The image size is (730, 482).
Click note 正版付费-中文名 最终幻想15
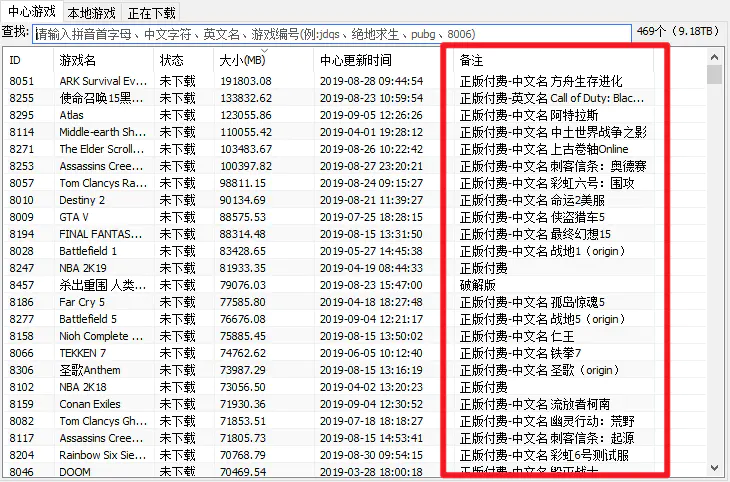pyautogui.click(x=535, y=234)
